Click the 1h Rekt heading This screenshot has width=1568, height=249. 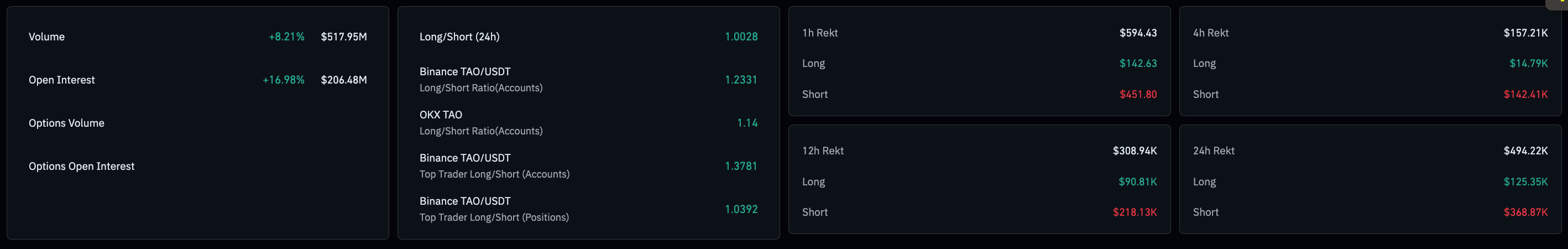pyautogui.click(x=819, y=33)
